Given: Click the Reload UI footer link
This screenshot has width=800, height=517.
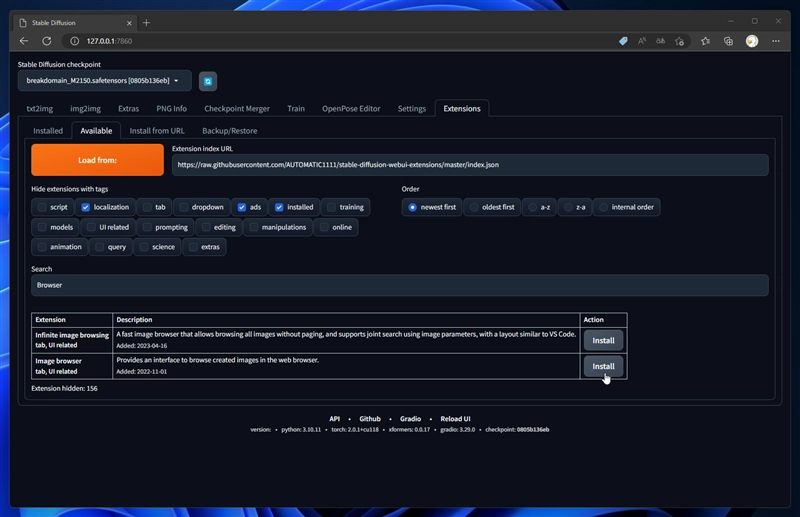Looking at the screenshot, I should pyautogui.click(x=455, y=418).
